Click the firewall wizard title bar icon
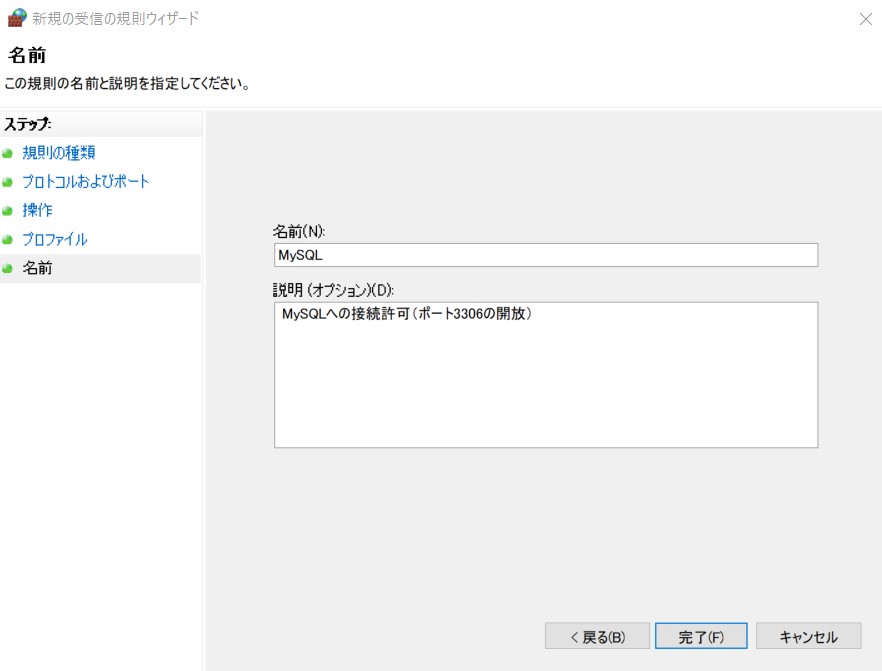 pos(17,17)
